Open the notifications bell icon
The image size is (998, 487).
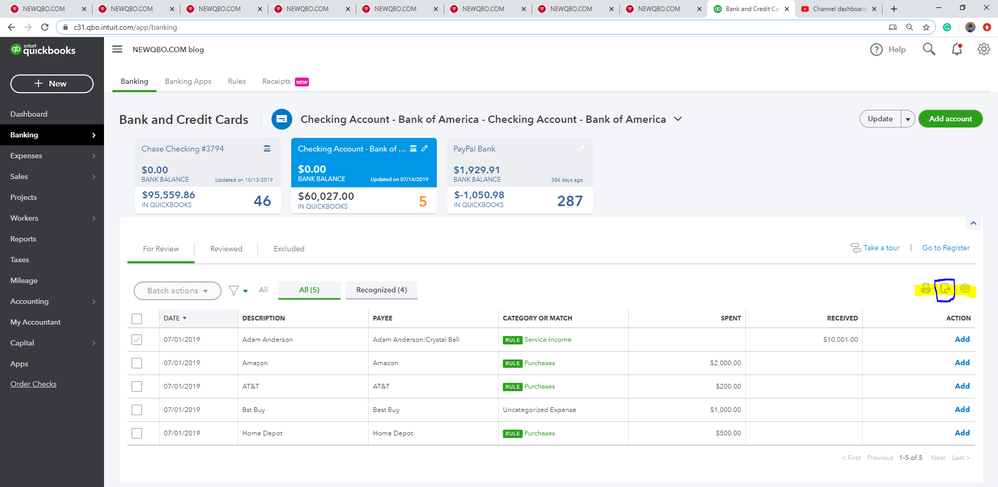pyautogui.click(x=957, y=49)
